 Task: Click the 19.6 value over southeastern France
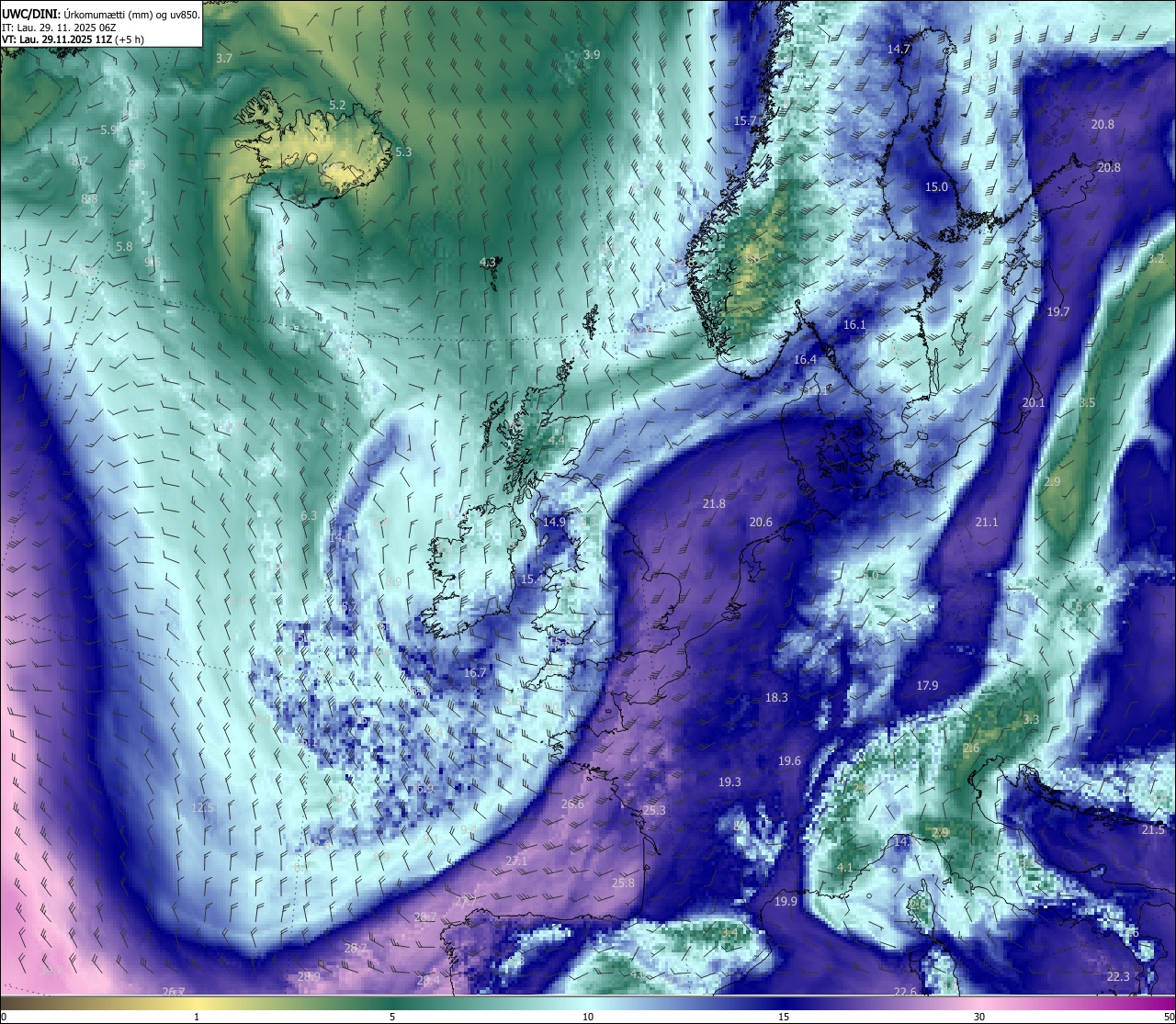pos(789,760)
